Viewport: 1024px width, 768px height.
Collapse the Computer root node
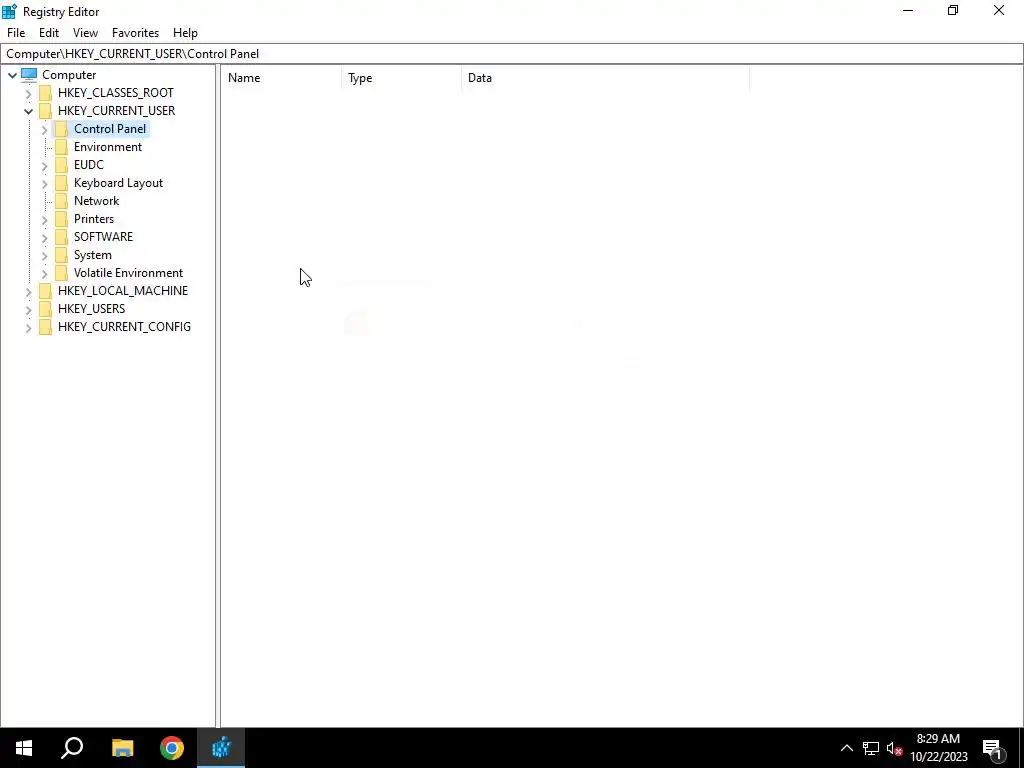click(x=12, y=75)
